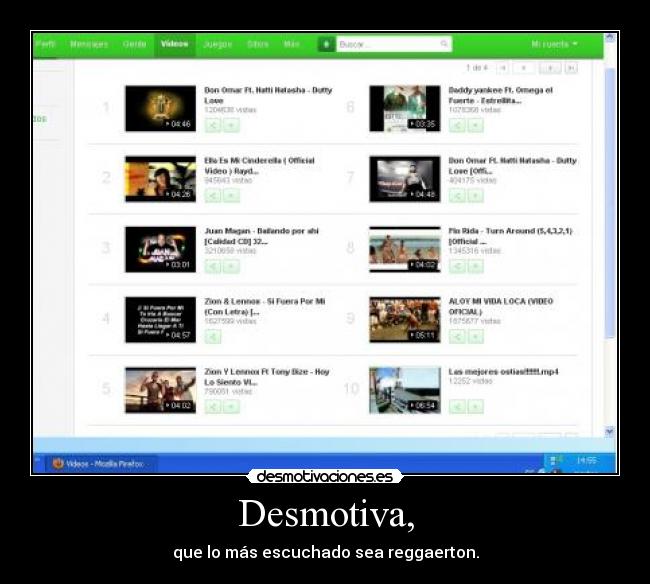Open the Mensajes tab

pos(89,44)
